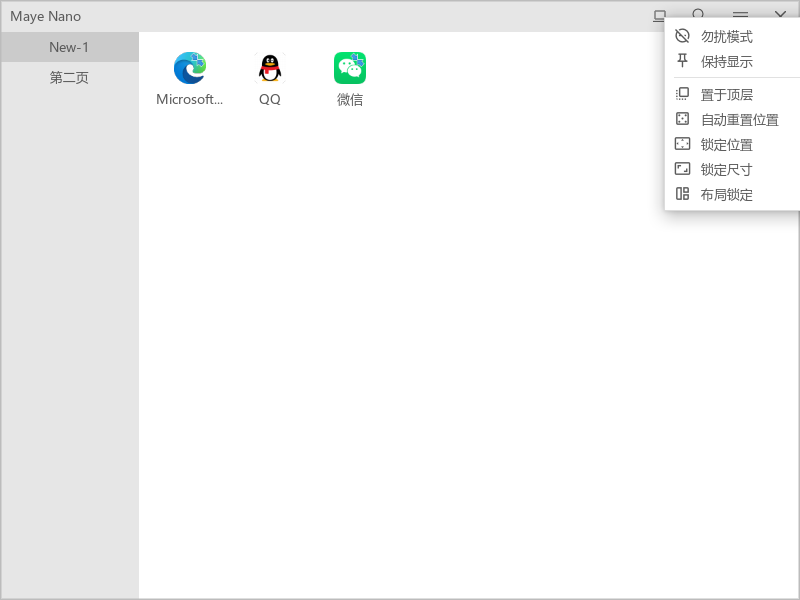This screenshot has height=600, width=800.
Task: Switch to the 第二页 page tab
Action: [x=69, y=77]
